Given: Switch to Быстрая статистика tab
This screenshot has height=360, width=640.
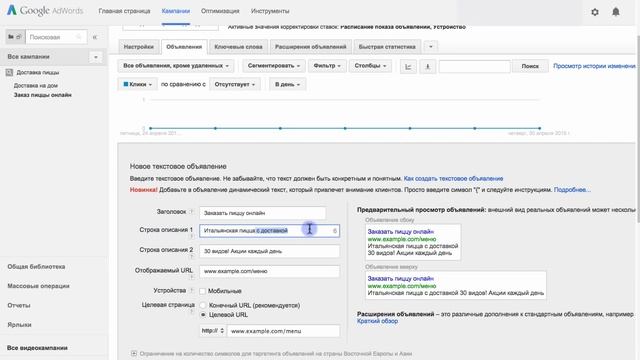Looking at the screenshot, I should click(x=387, y=47).
